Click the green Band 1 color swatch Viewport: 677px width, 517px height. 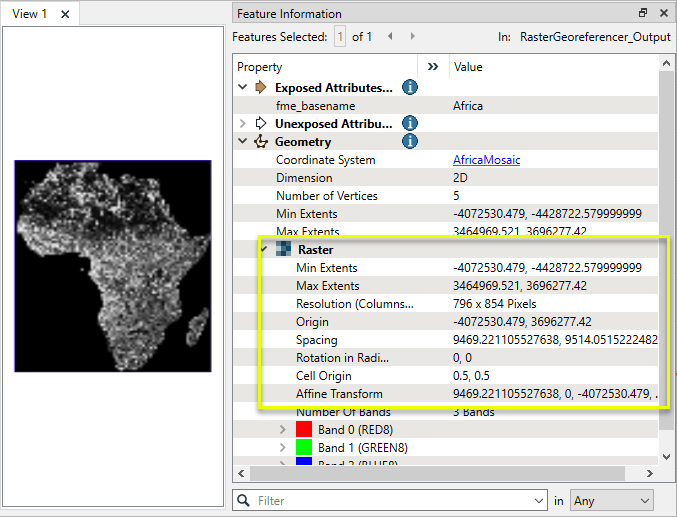[x=304, y=447]
